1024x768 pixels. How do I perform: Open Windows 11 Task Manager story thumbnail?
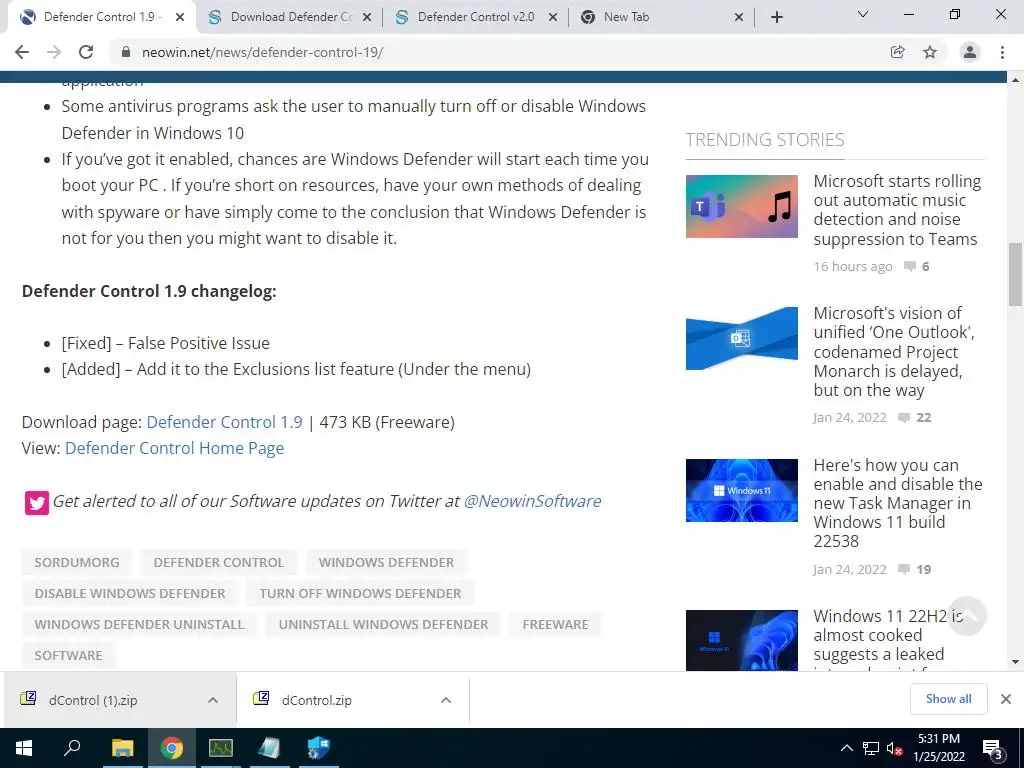pyautogui.click(x=741, y=490)
